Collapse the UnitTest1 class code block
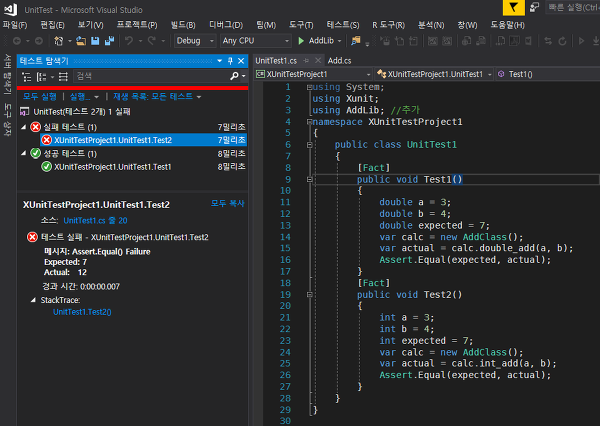This screenshot has width=600, height=426. pos(310,145)
